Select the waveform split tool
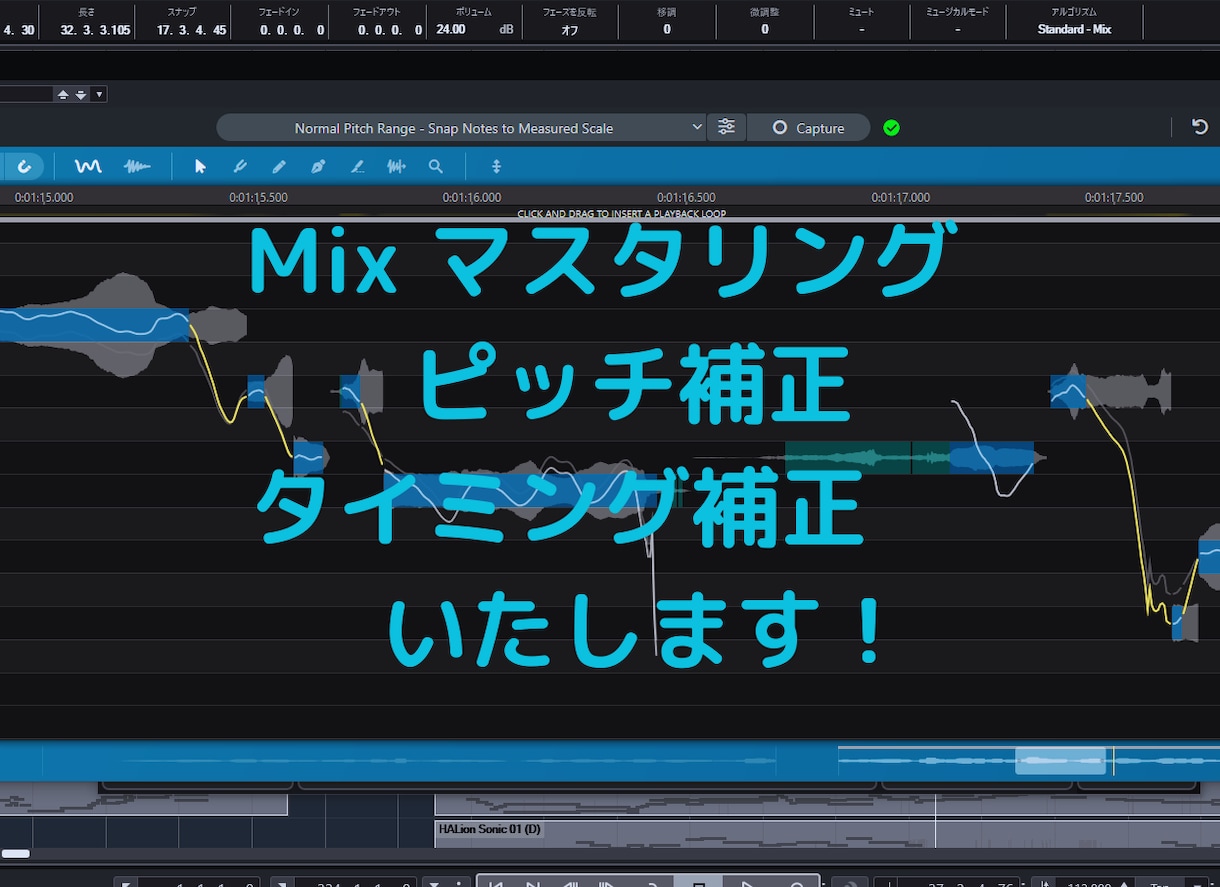The width and height of the screenshot is (1220, 887). 397,166
